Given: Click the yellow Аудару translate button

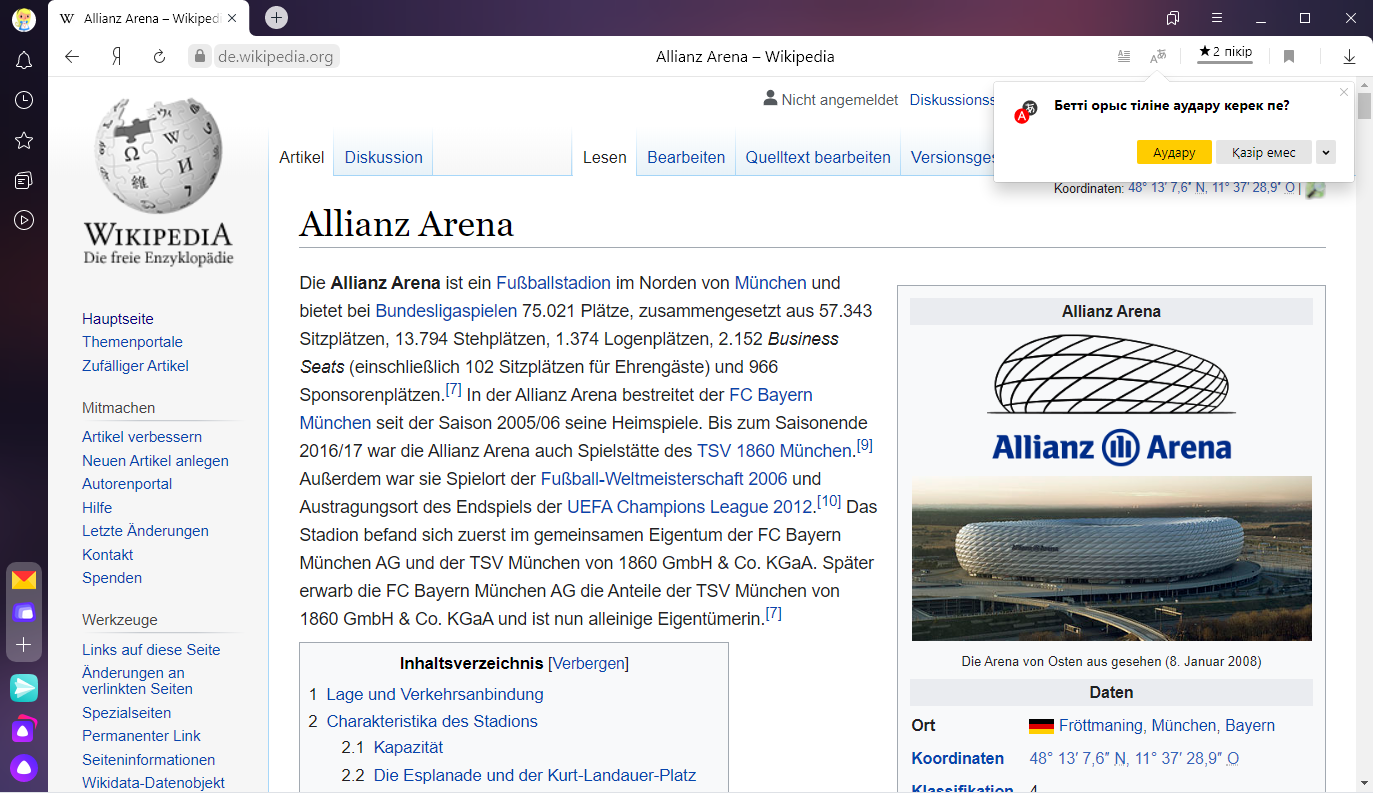Looking at the screenshot, I should [x=1174, y=152].
